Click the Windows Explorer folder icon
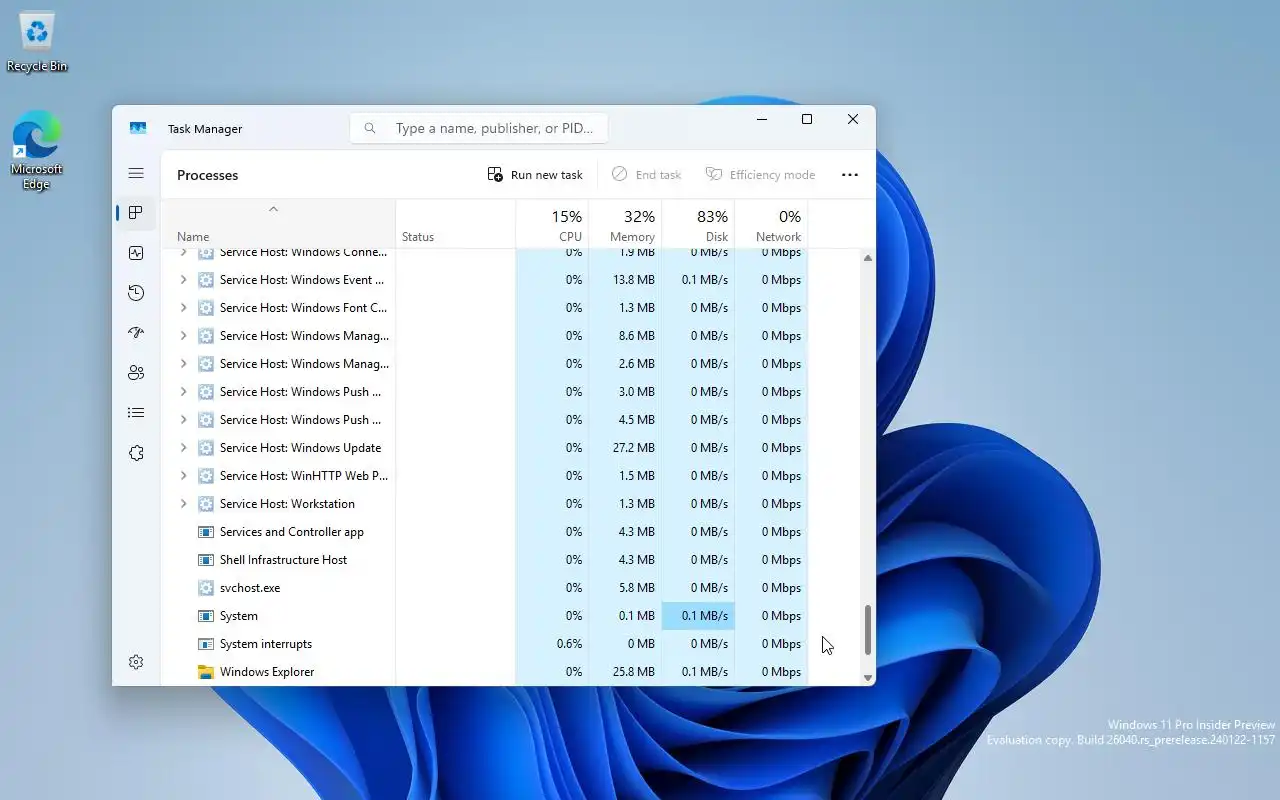The image size is (1280, 800). [206, 672]
